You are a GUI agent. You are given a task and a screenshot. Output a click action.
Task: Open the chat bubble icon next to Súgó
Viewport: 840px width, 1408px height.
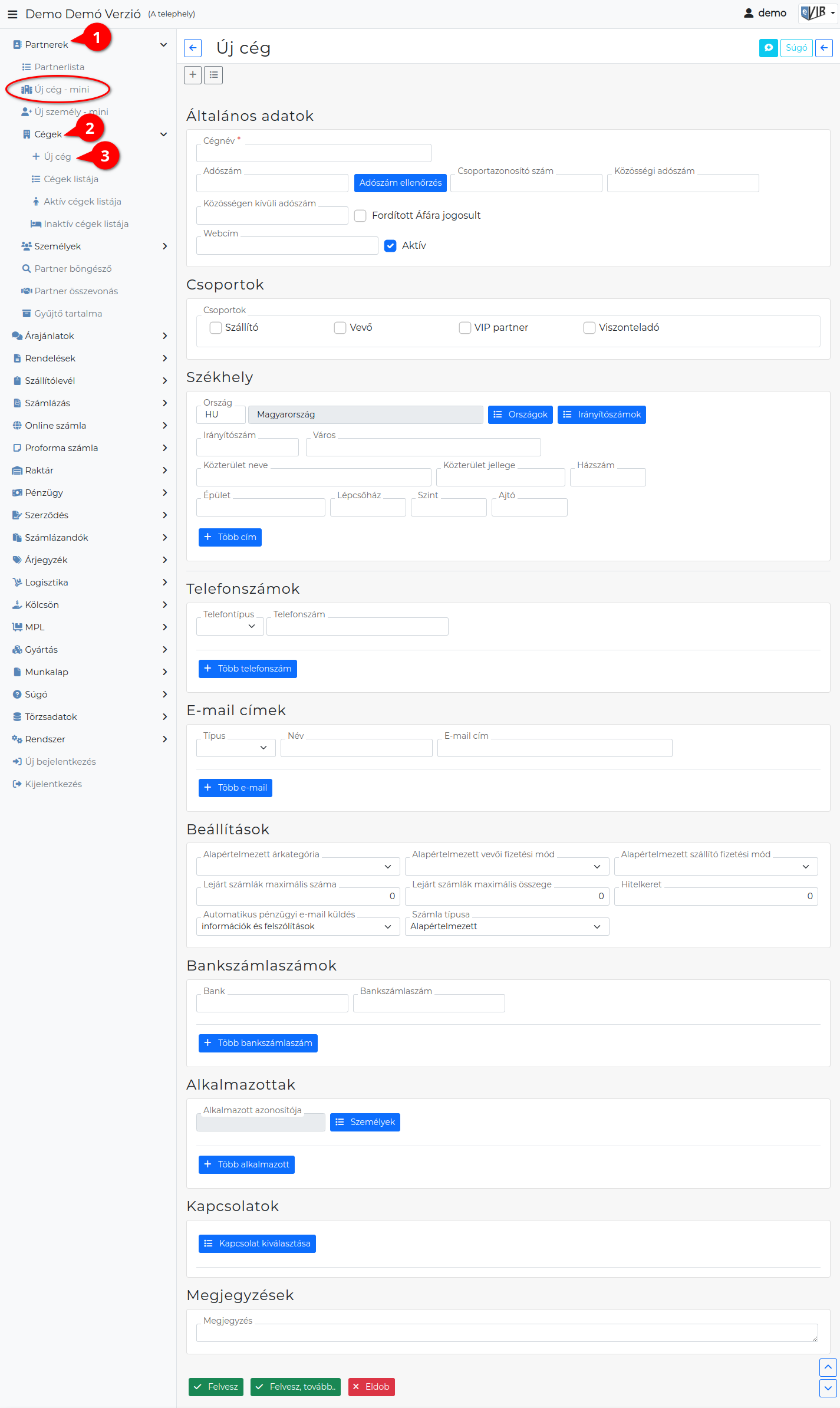(x=768, y=48)
